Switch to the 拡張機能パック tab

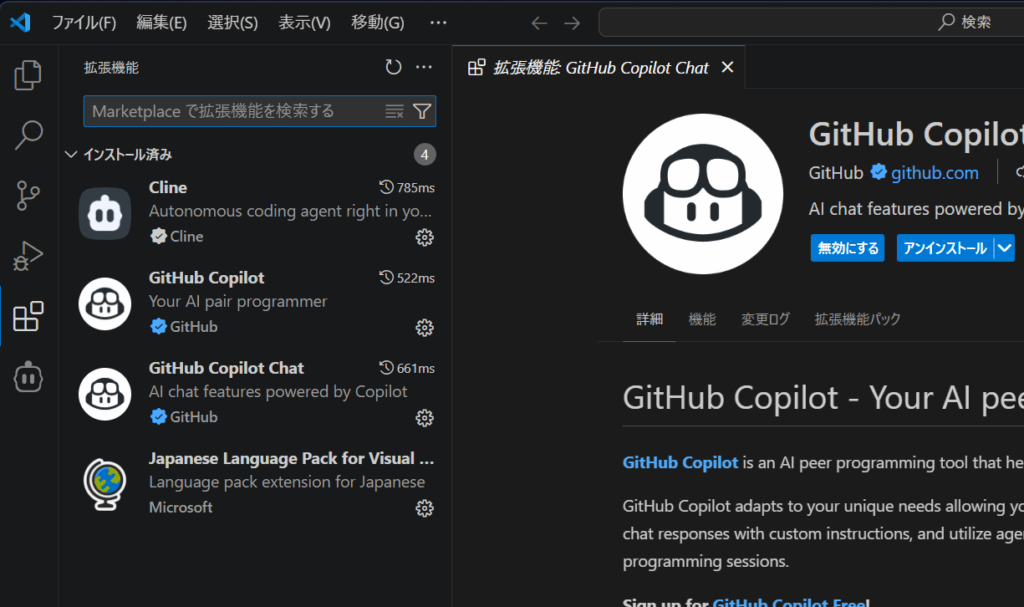click(857, 319)
